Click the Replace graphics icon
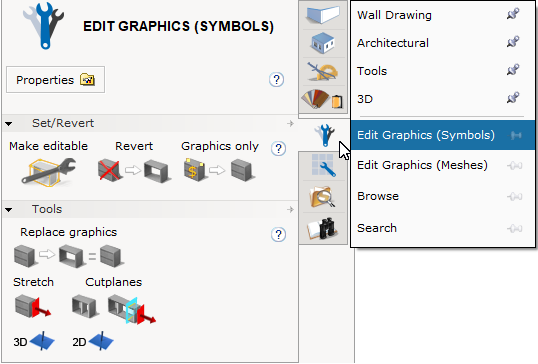 (68, 256)
